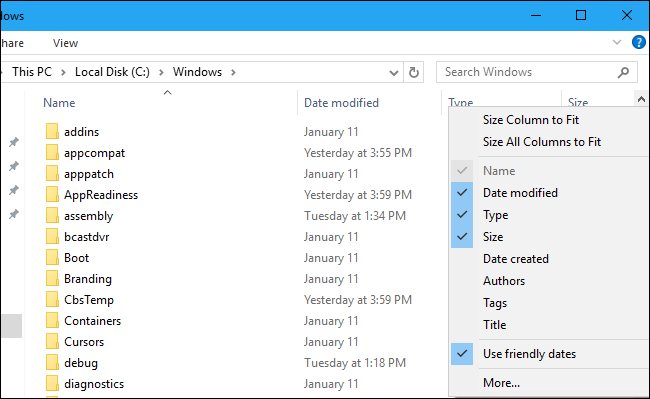Screen dimensions: 650x399
Task: Choose Size All Columns to Fit
Action: point(542,142)
